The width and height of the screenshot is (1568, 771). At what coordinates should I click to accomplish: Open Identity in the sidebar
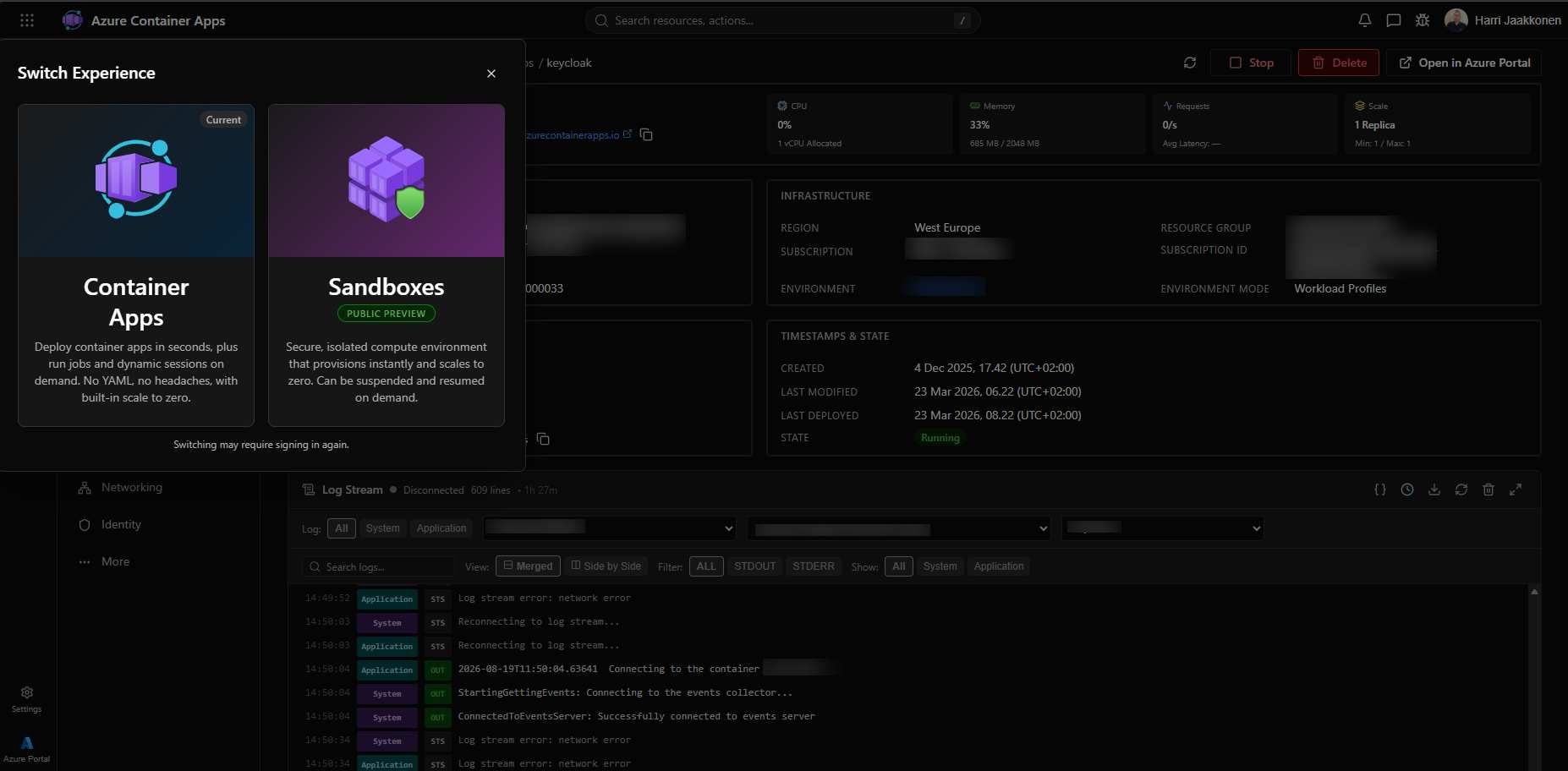[x=121, y=525]
